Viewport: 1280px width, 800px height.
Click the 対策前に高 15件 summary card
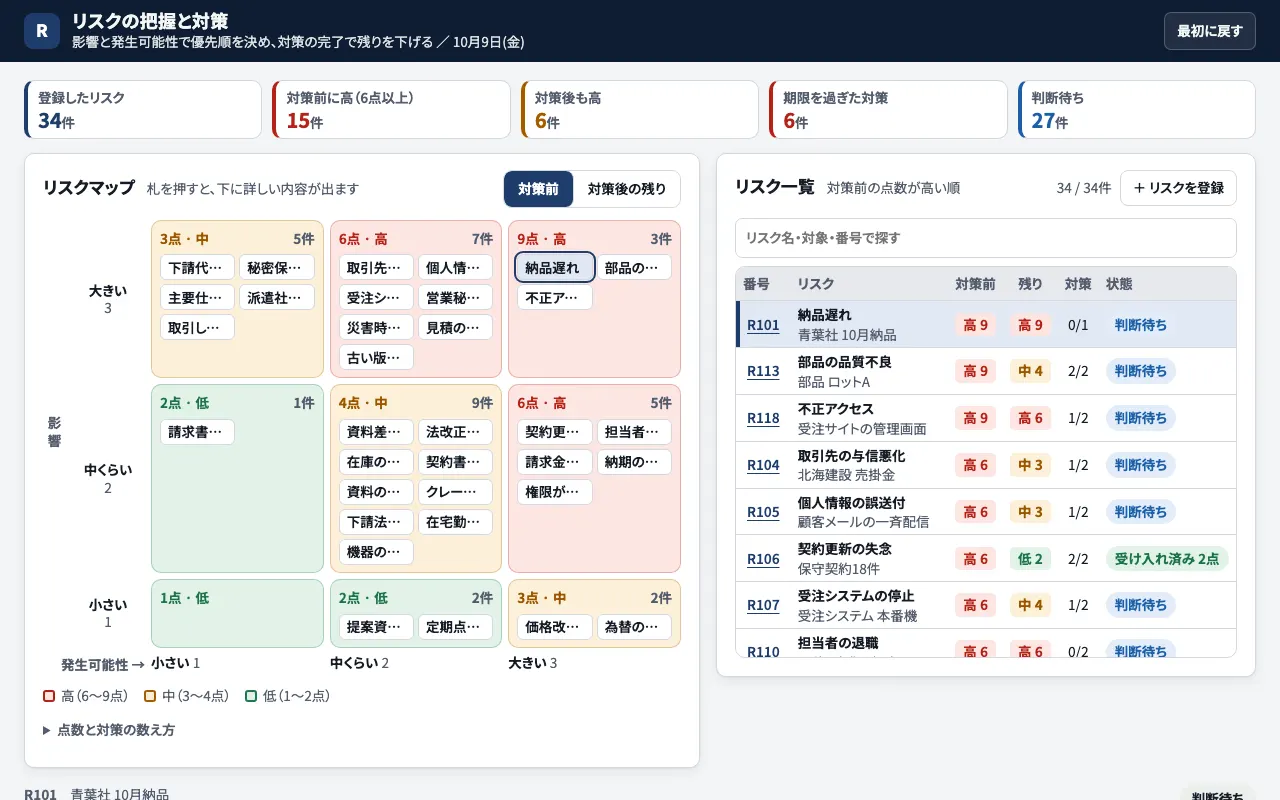coord(391,110)
